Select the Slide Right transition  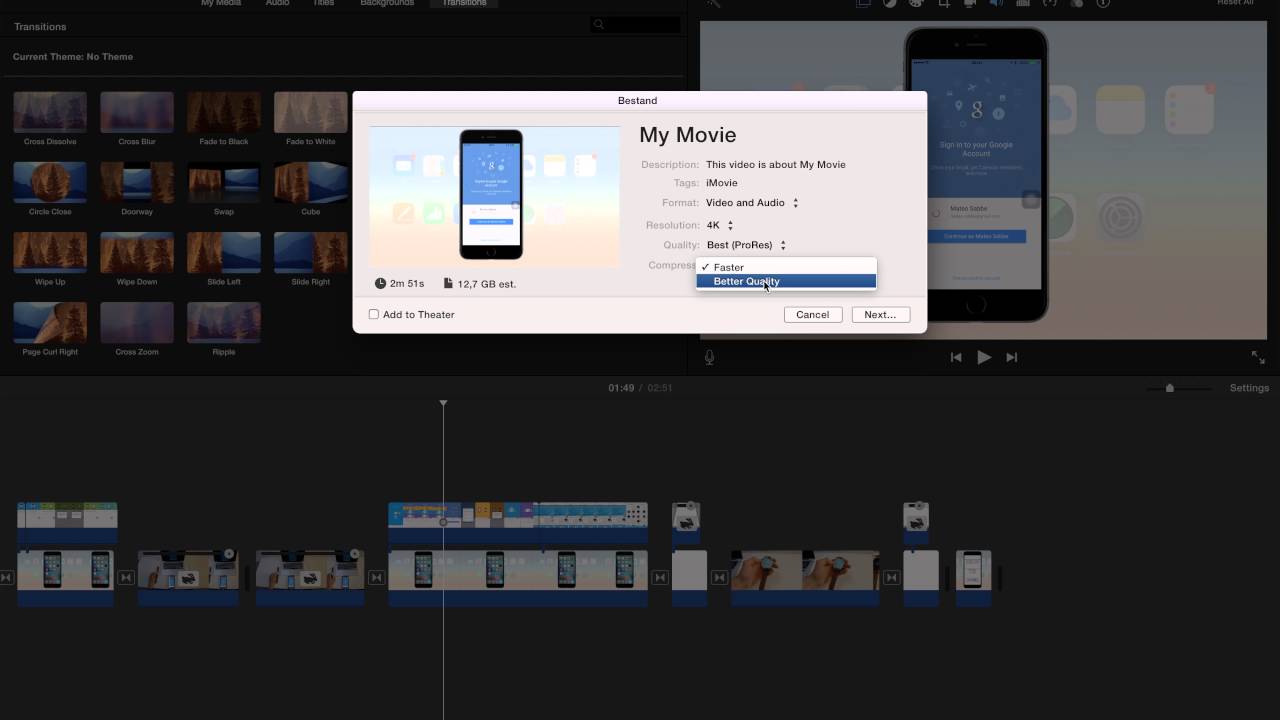point(311,252)
